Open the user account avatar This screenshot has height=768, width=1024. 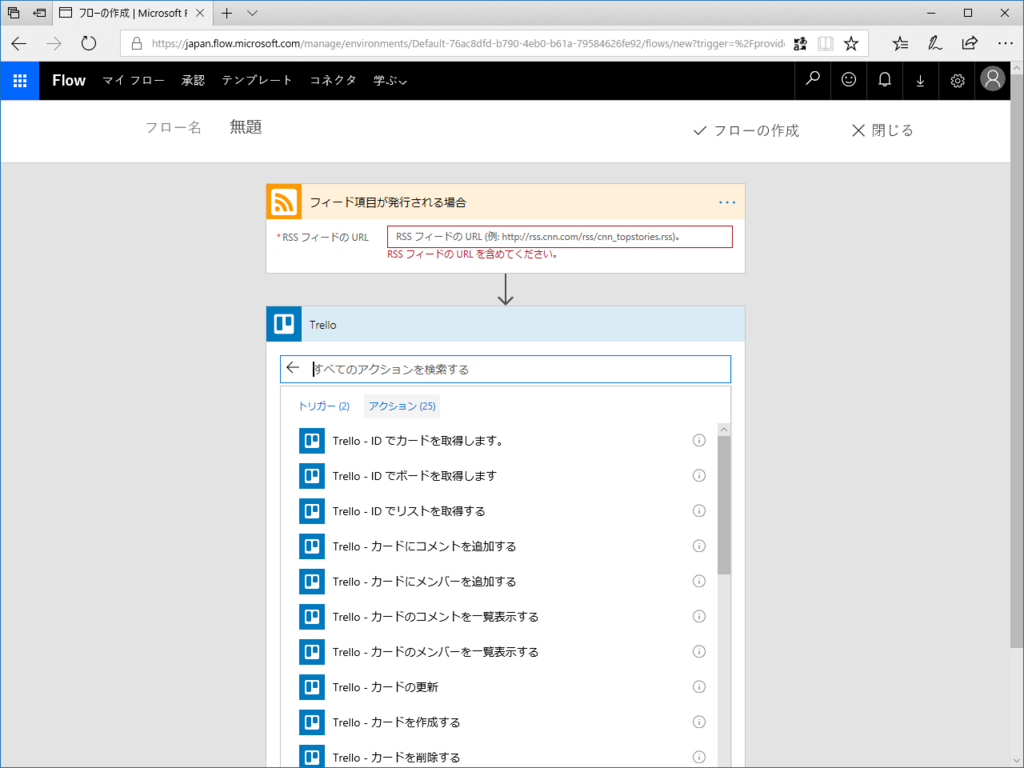[992, 79]
